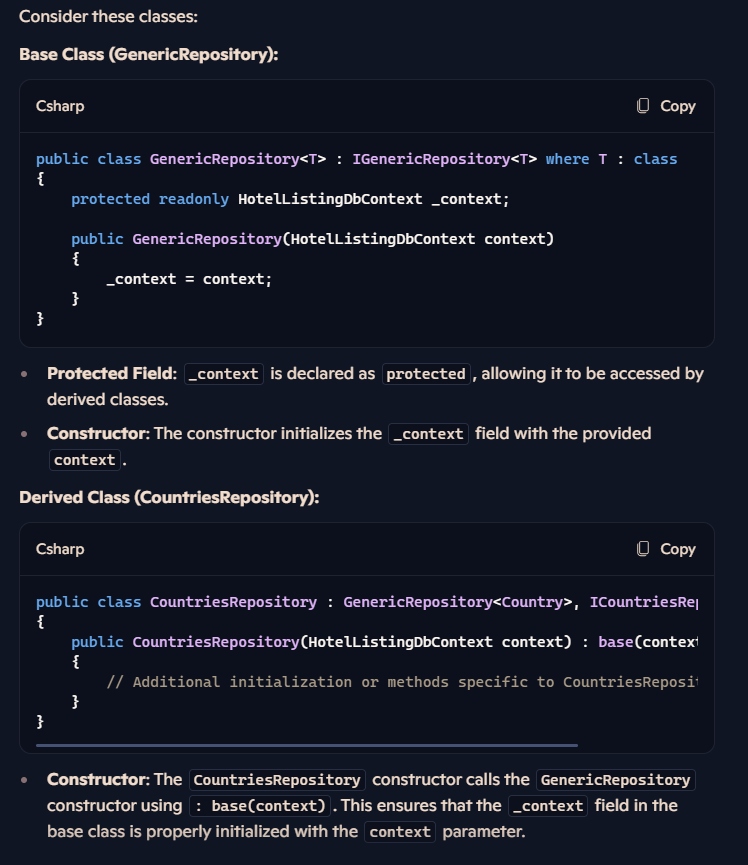The image size is (748, 865).
Task: Click the Copy label above the CountriesRepository code
Action: 678,549
